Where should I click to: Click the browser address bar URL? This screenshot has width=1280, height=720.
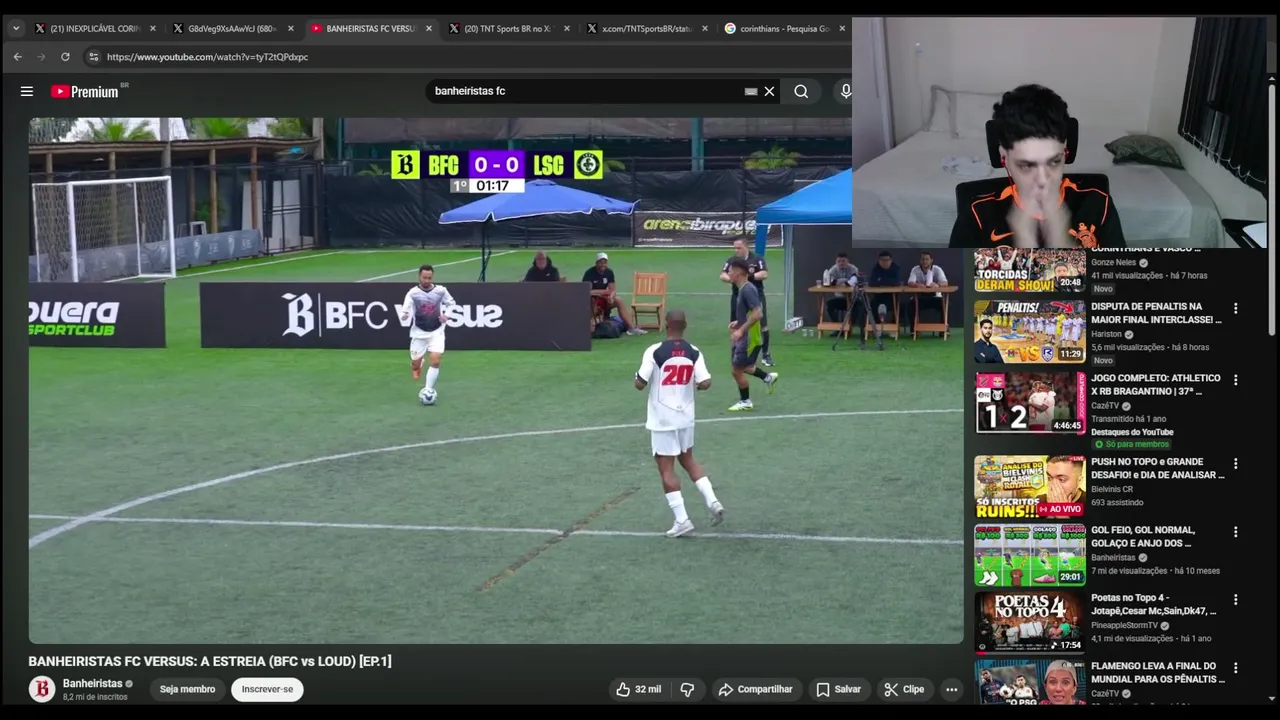point(208,57)
